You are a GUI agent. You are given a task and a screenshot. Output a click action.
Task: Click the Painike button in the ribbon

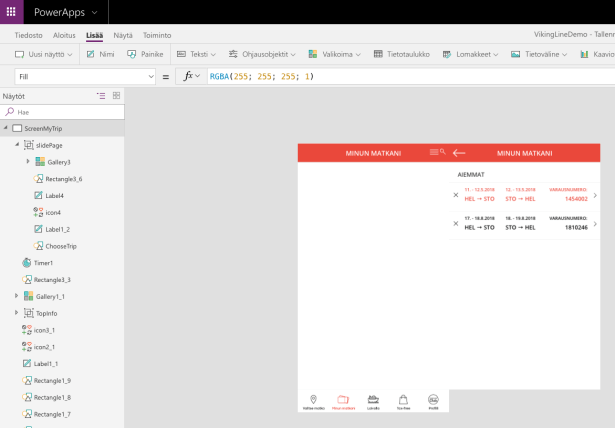pos(145,54)
